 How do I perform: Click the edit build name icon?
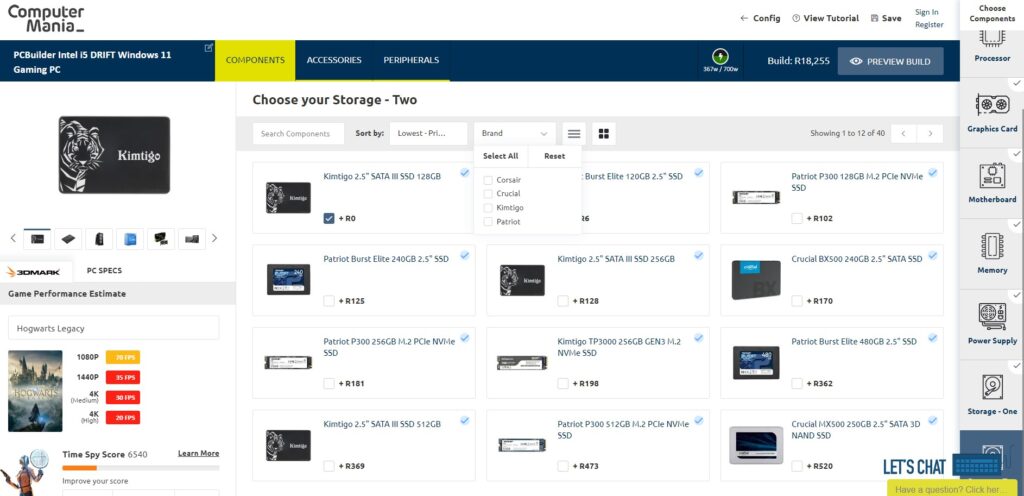[x=209, y=48]
